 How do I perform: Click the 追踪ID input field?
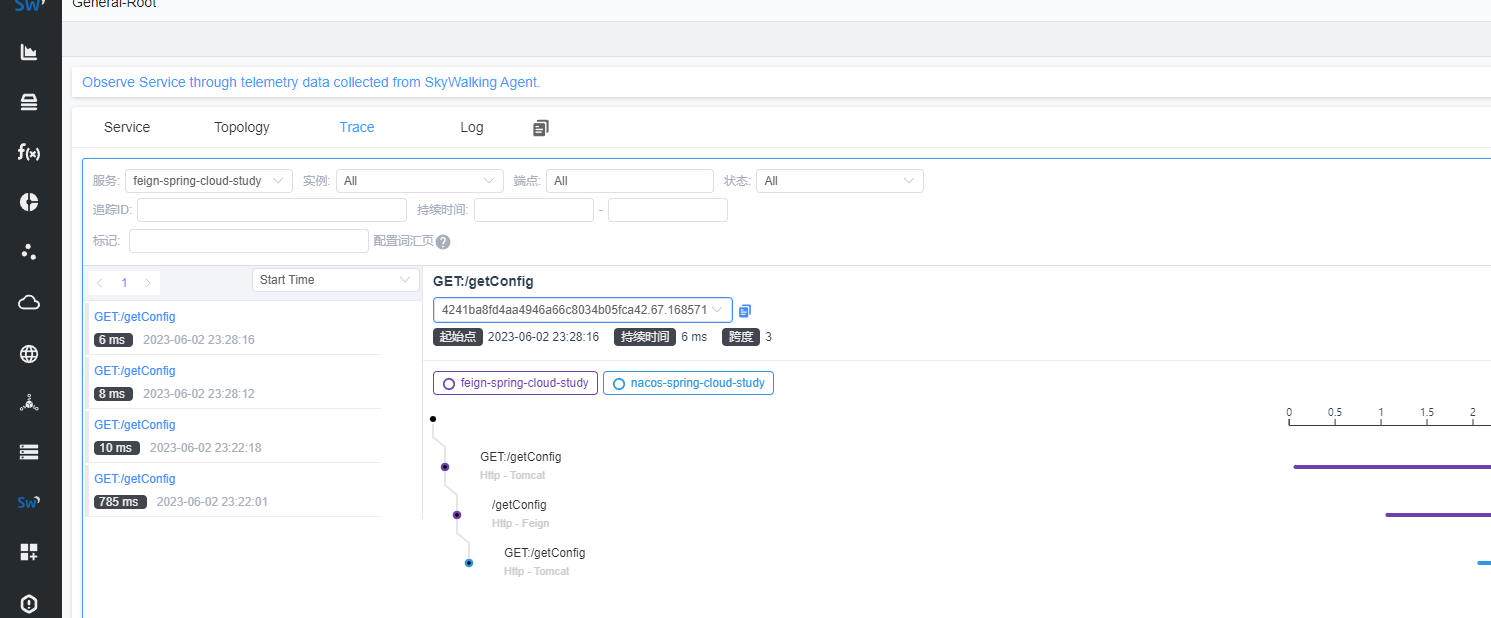pos(271,210)
